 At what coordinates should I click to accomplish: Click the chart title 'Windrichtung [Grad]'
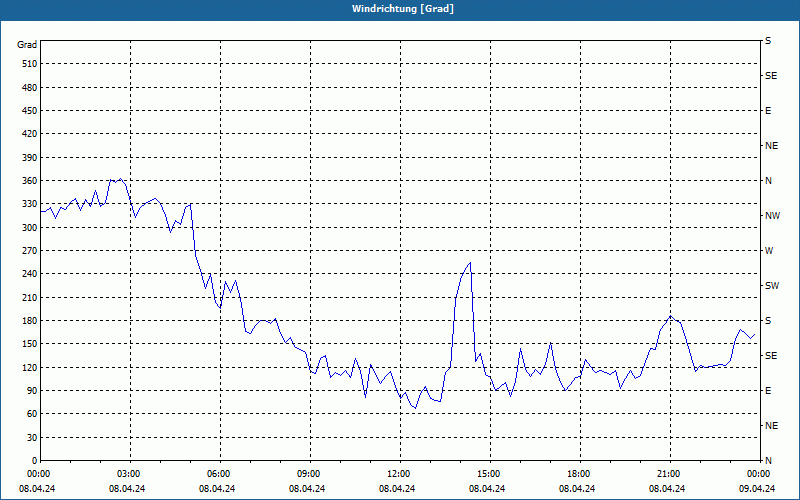[x=403, y=9]
